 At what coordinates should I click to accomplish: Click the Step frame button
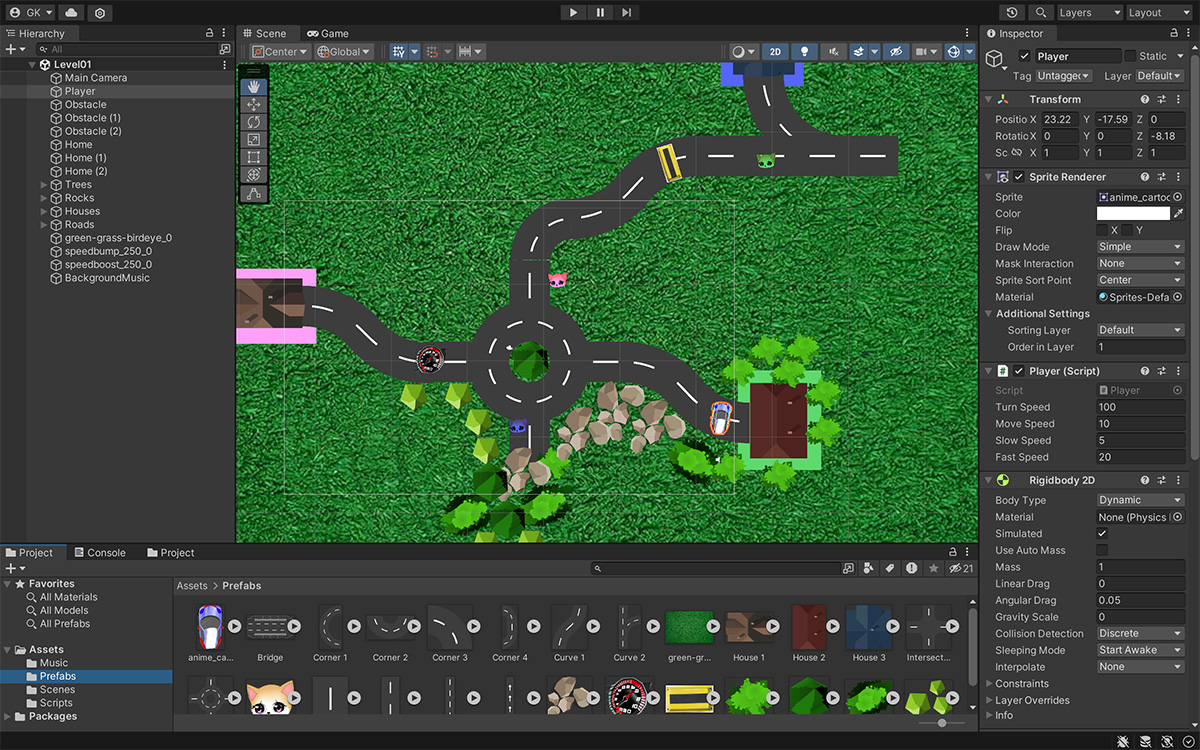(626, 12)
